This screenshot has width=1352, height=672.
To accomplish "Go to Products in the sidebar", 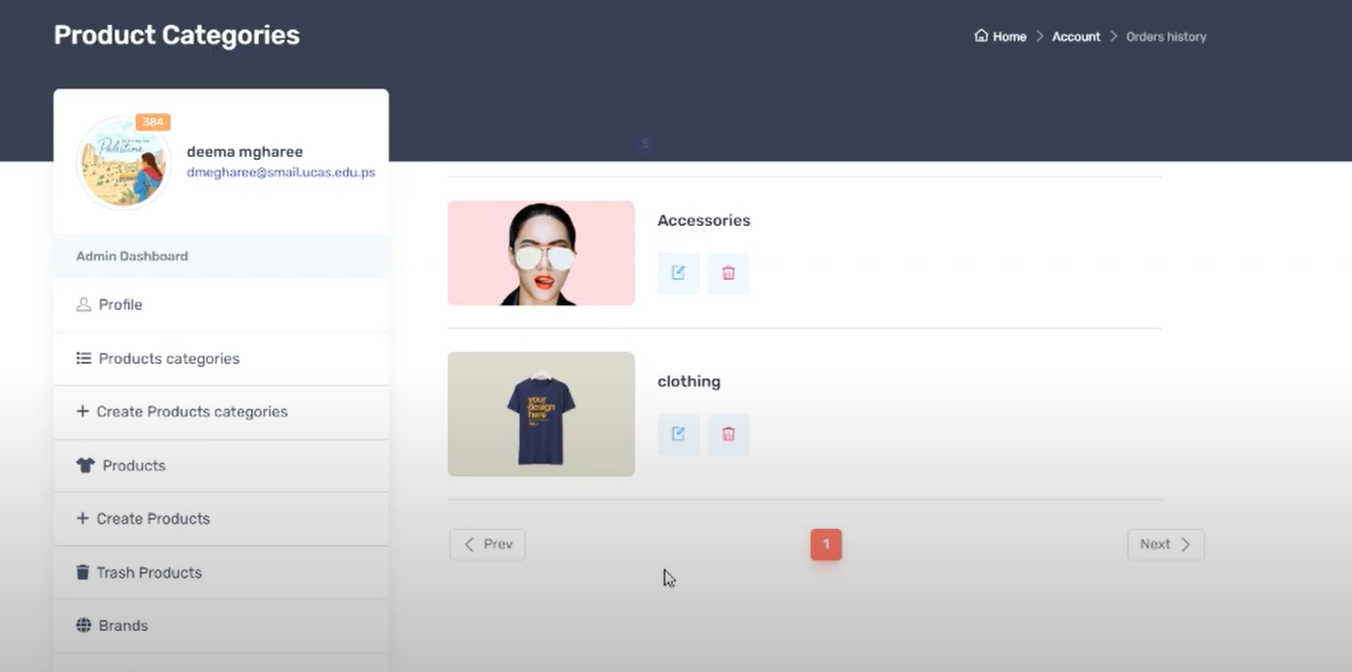I will 221,465.
